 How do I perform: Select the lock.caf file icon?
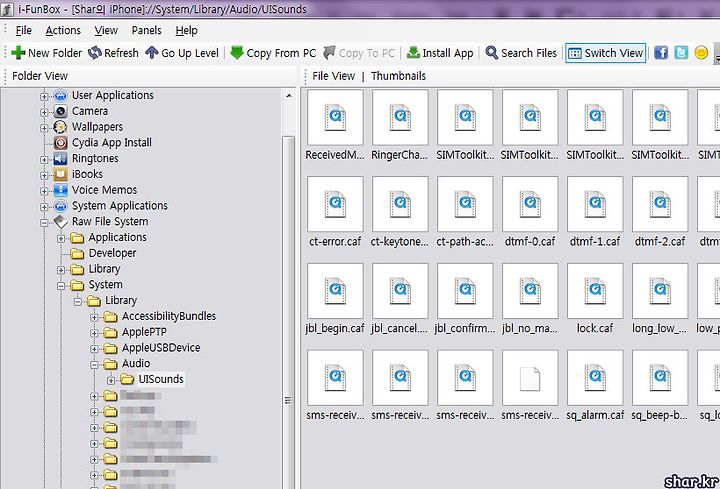(x=595, y=291)
